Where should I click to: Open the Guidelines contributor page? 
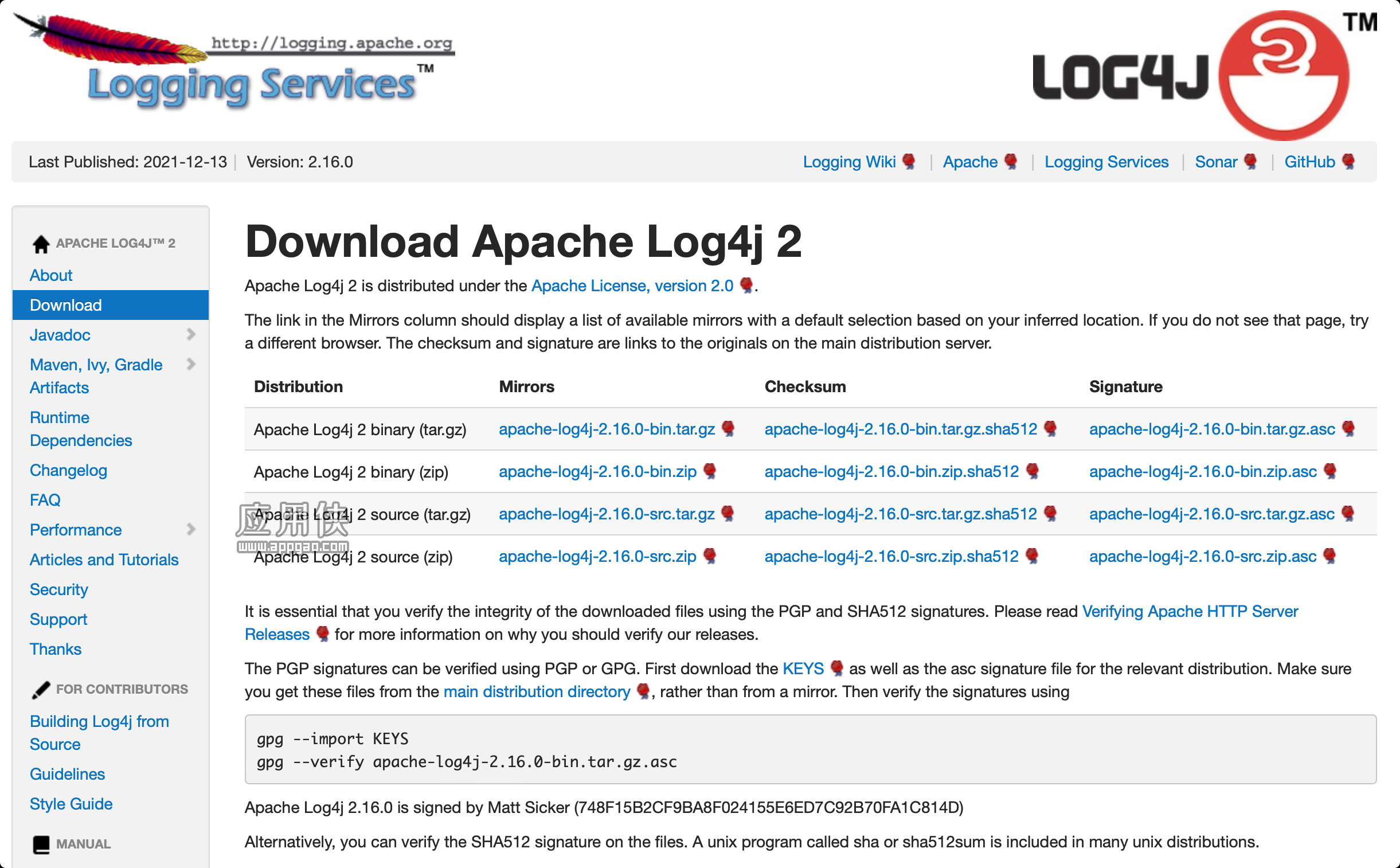point(67,775)
